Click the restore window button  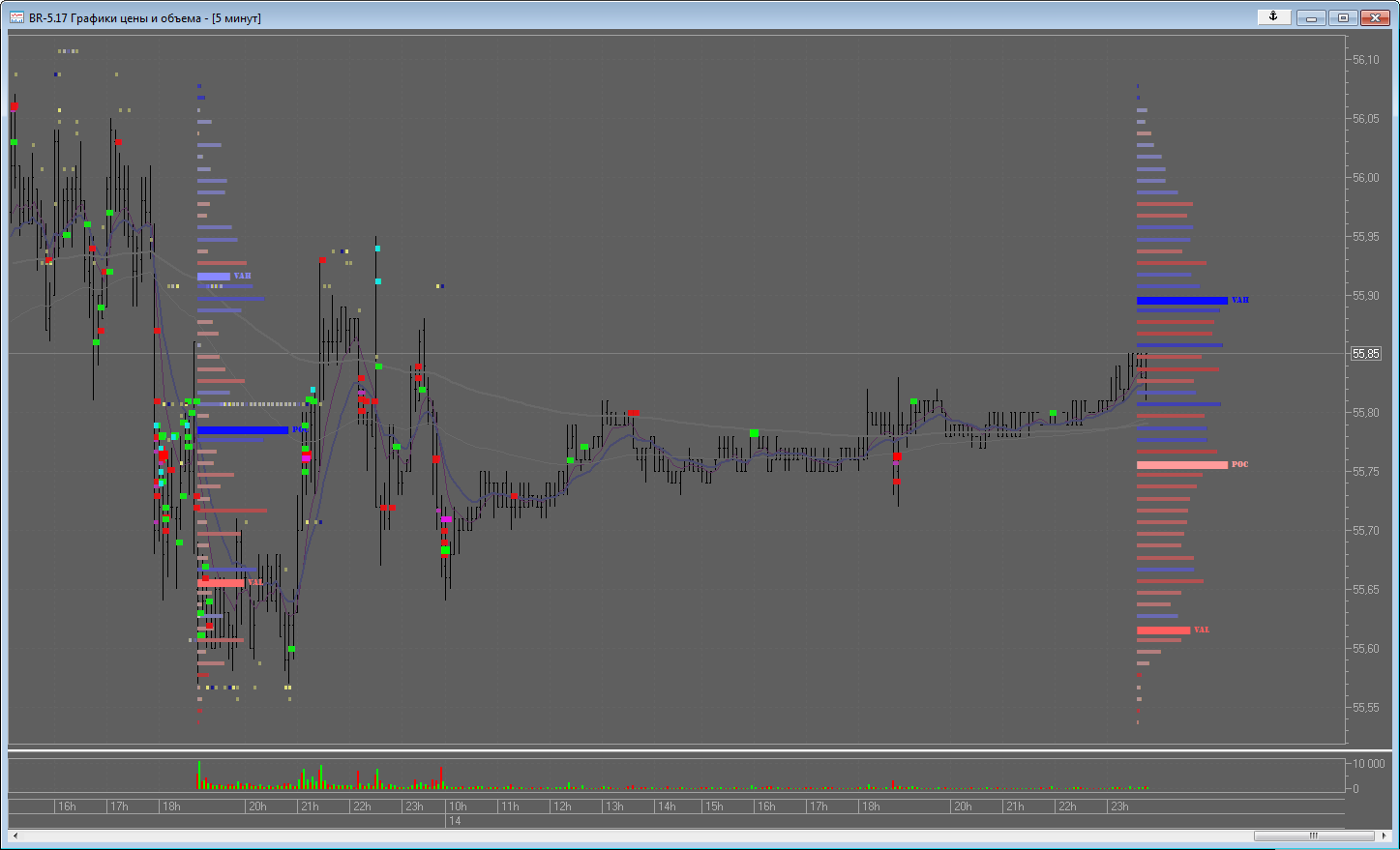[1344, 17]
